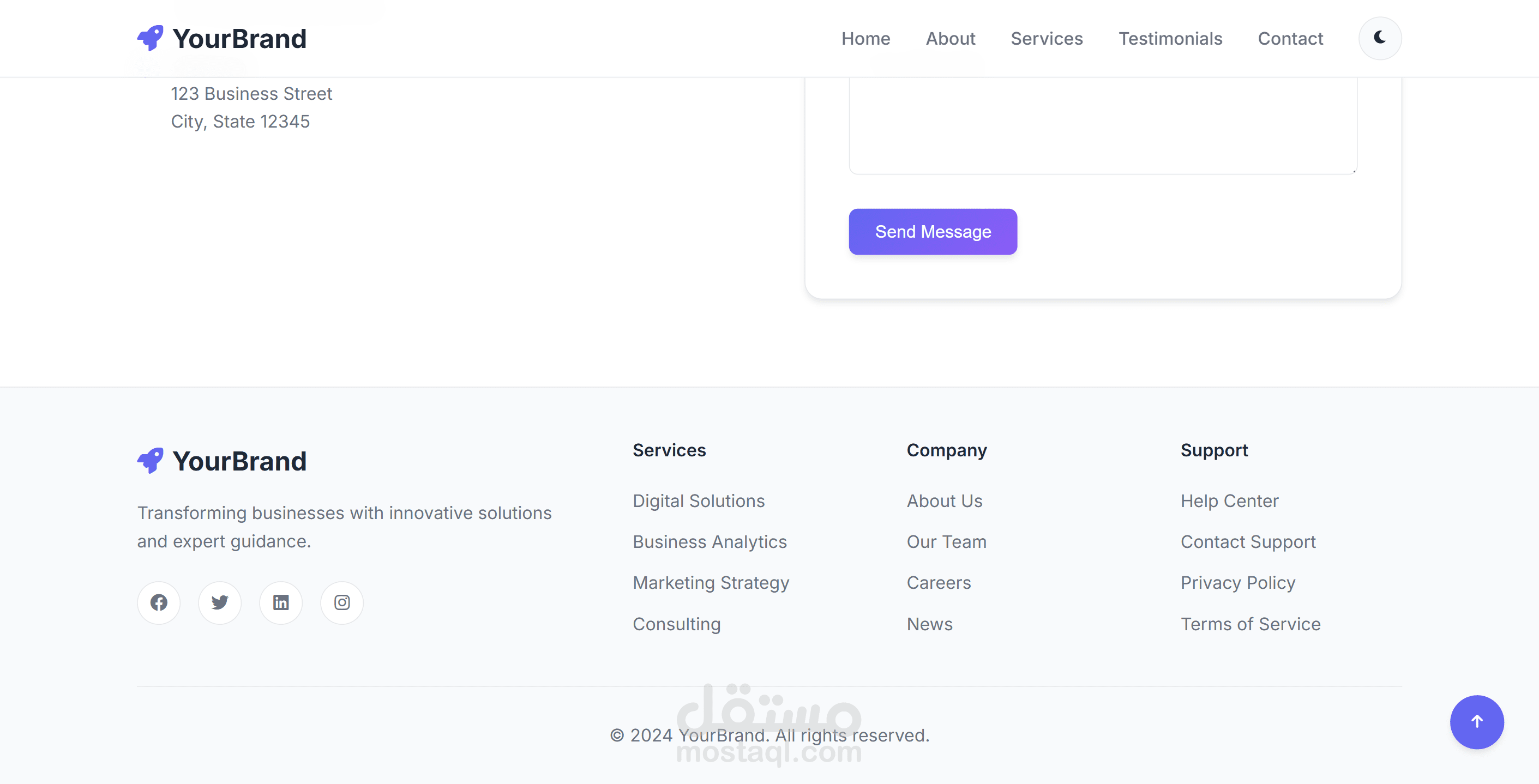This screenshot has width=1539, height=784.
Task: Open Terms of Service link
Action: click(x=1250, y=623)
